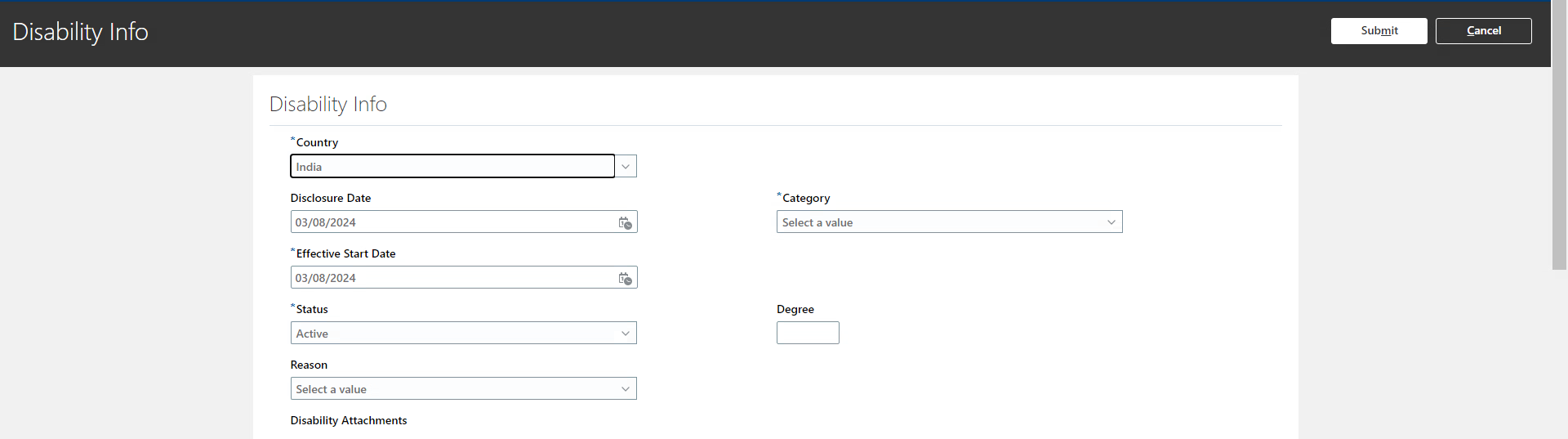Click the Disability Info title in dark header
Viewport: 1568px width, 439px height.
pos(81,32)
